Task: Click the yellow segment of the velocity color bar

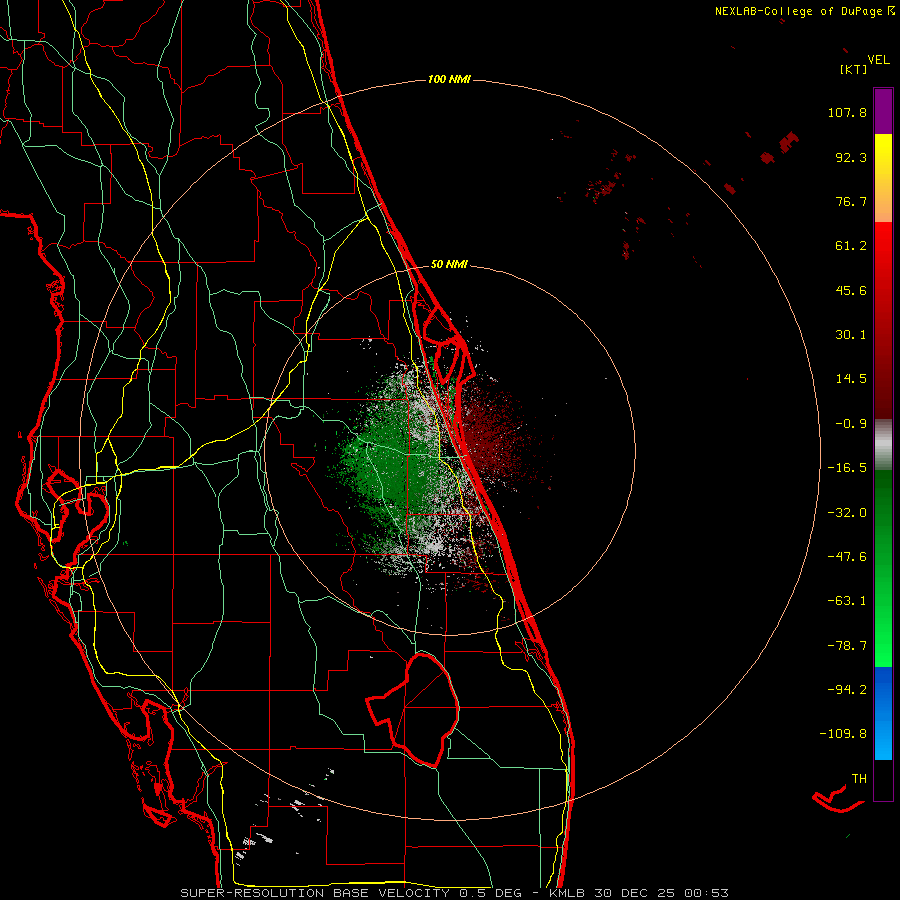Action: (883, 178)
